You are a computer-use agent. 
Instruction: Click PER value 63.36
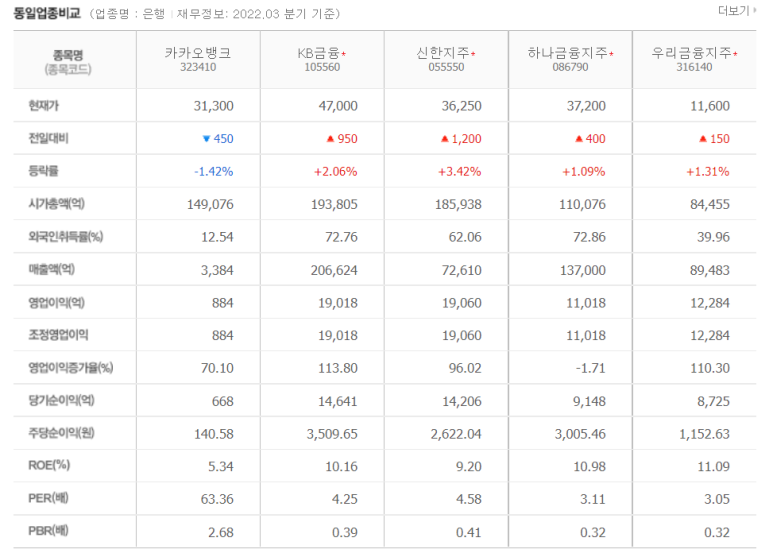tap(217, 499)
